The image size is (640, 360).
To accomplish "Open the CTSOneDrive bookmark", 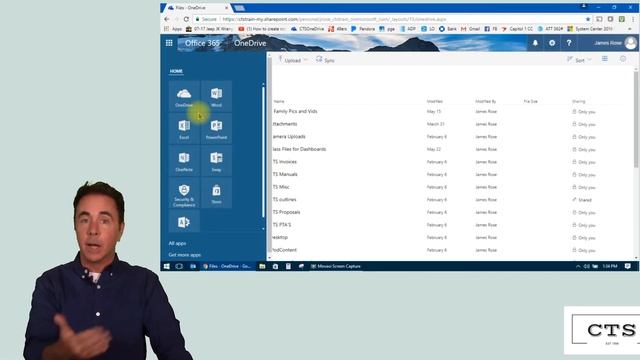I will (307, 29).
